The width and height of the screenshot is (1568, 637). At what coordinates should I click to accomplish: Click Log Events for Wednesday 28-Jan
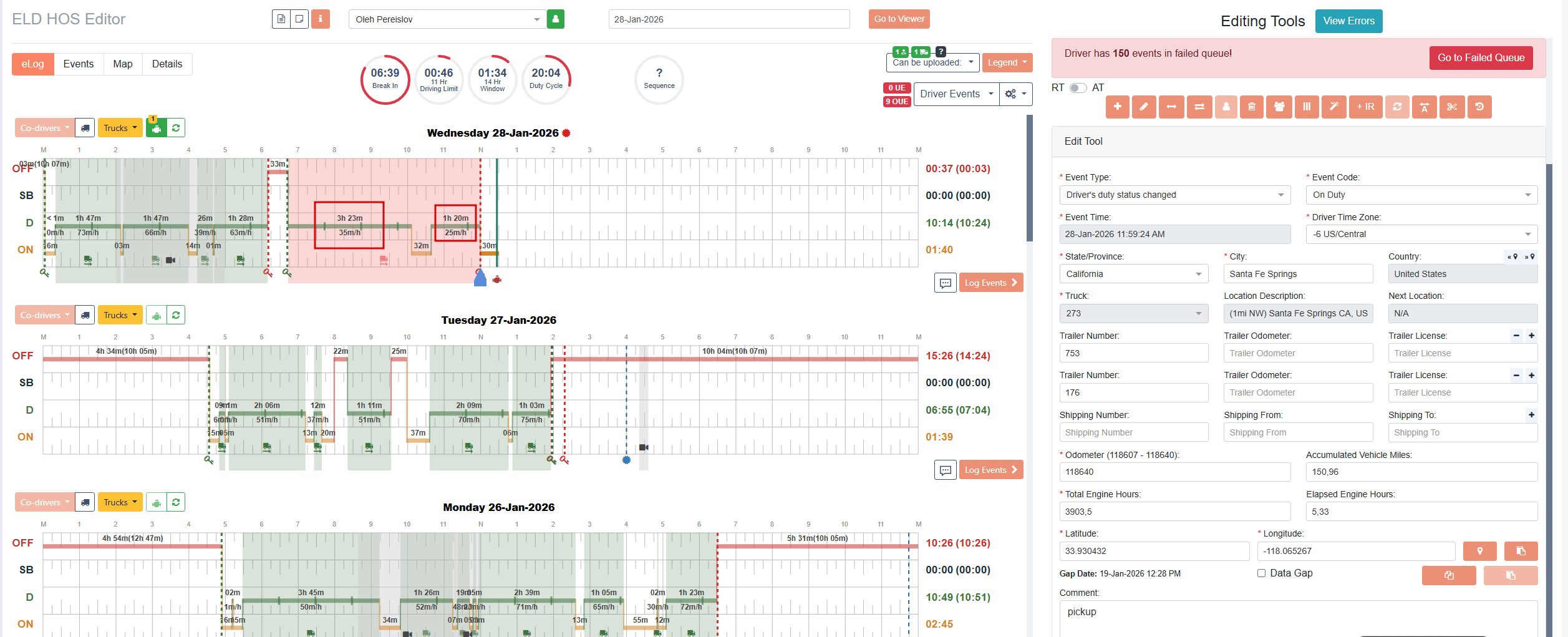point(991,283)
